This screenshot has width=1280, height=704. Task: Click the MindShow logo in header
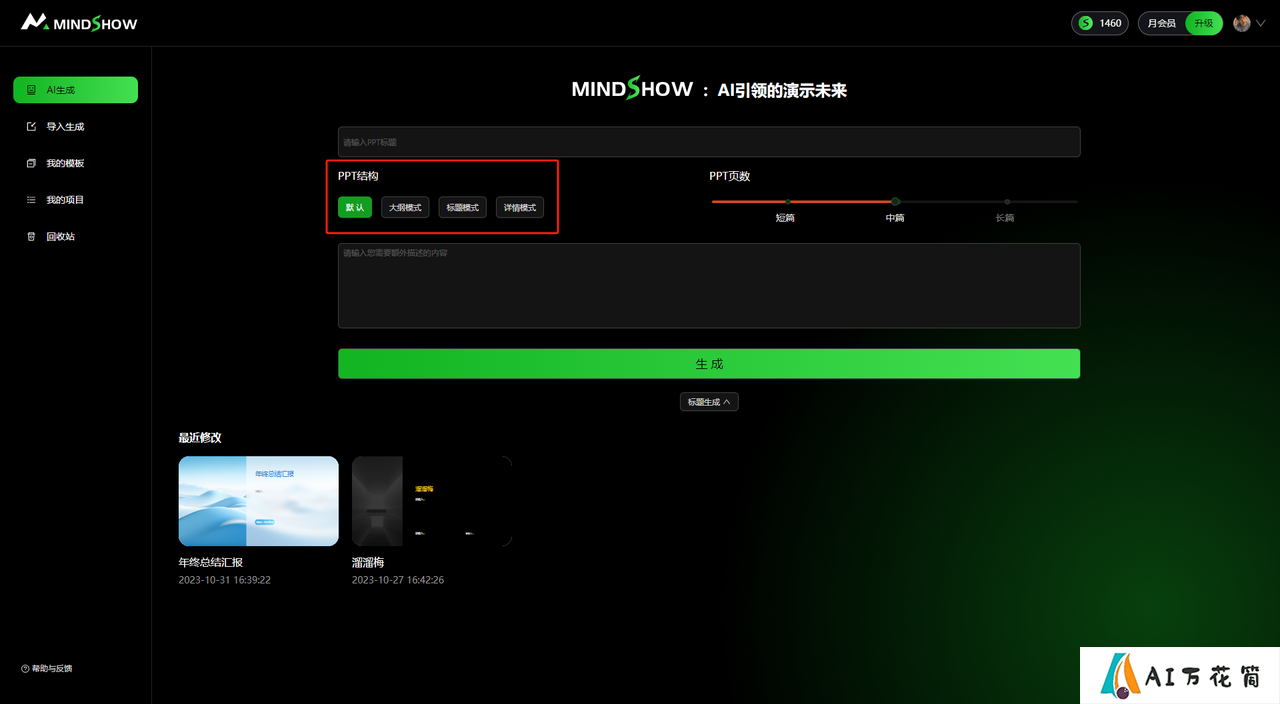(x=79, y=22)
